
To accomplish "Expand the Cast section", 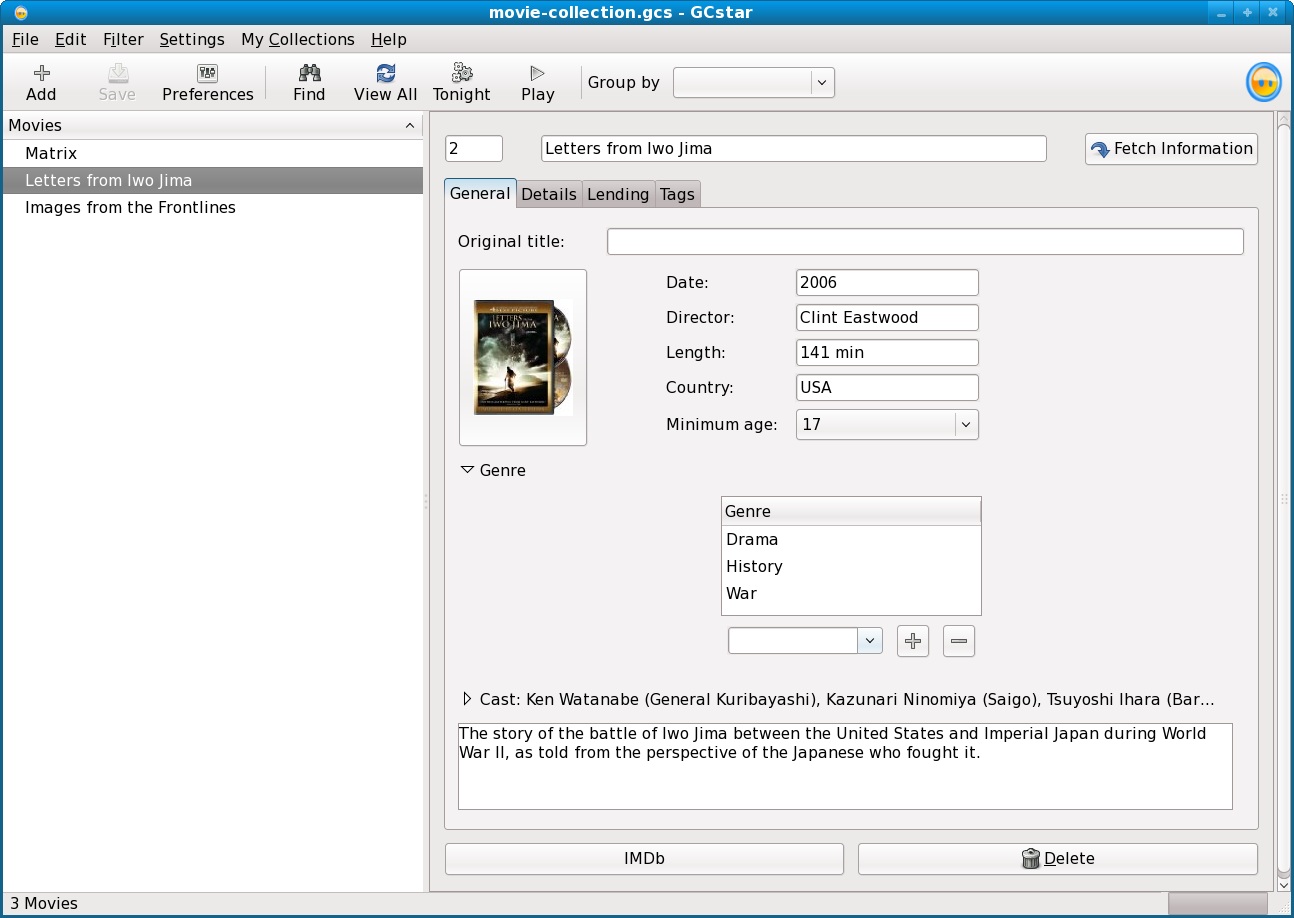I will [x=467, y=700].
